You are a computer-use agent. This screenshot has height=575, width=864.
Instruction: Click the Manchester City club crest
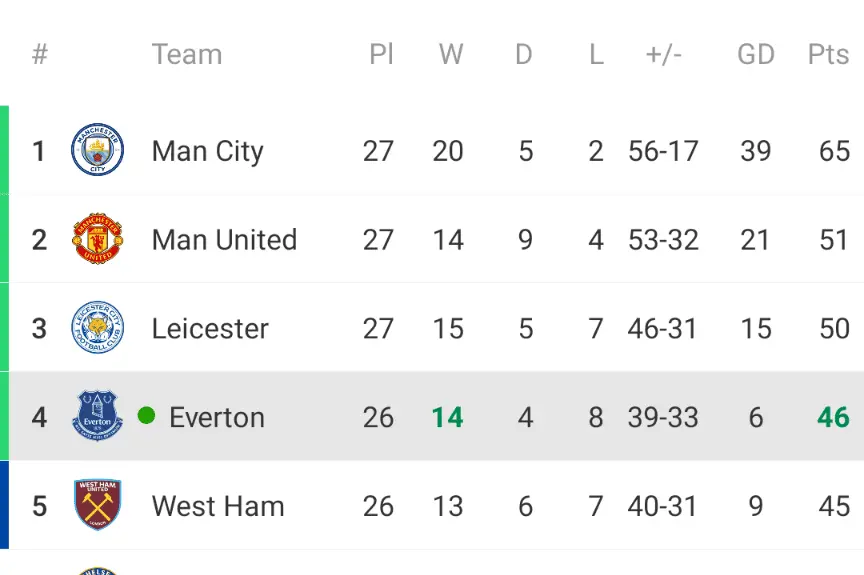[x=98, y=151]
